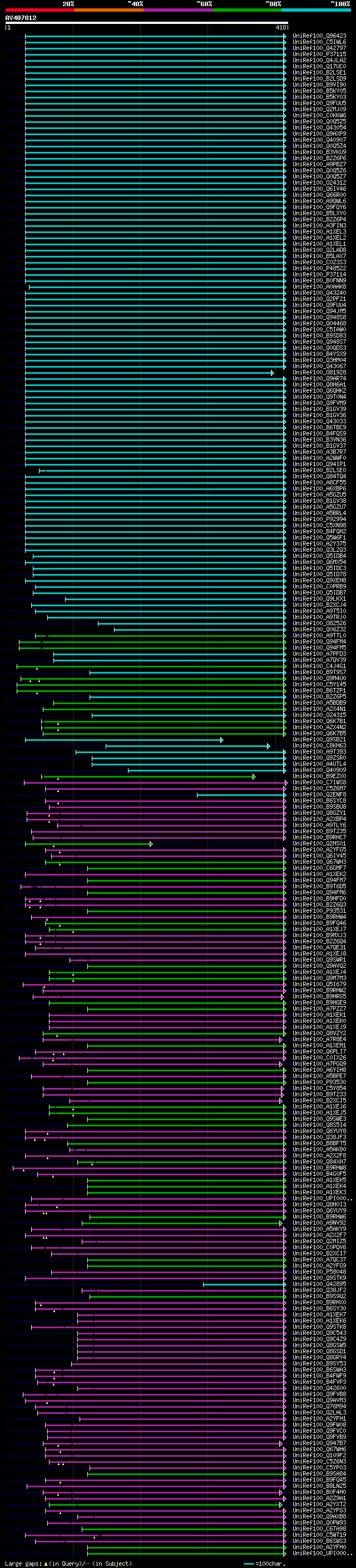Select hit label UniRef100_O82526
Viewport: 356px width, 1568px height.
[319, 624]
